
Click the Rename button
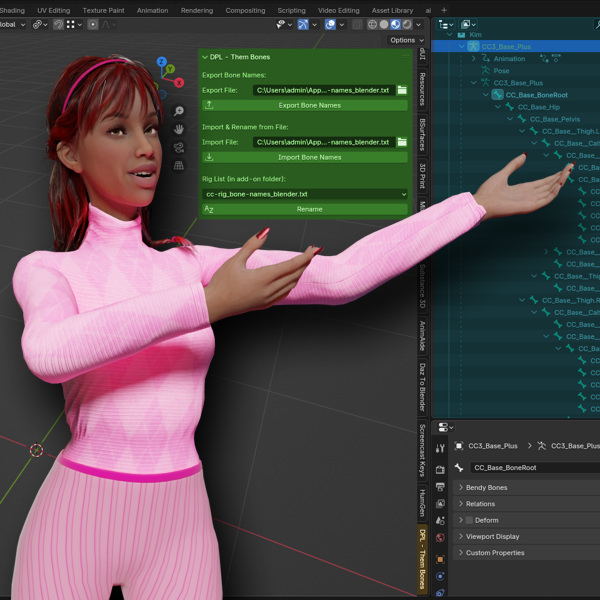(305, 209)
